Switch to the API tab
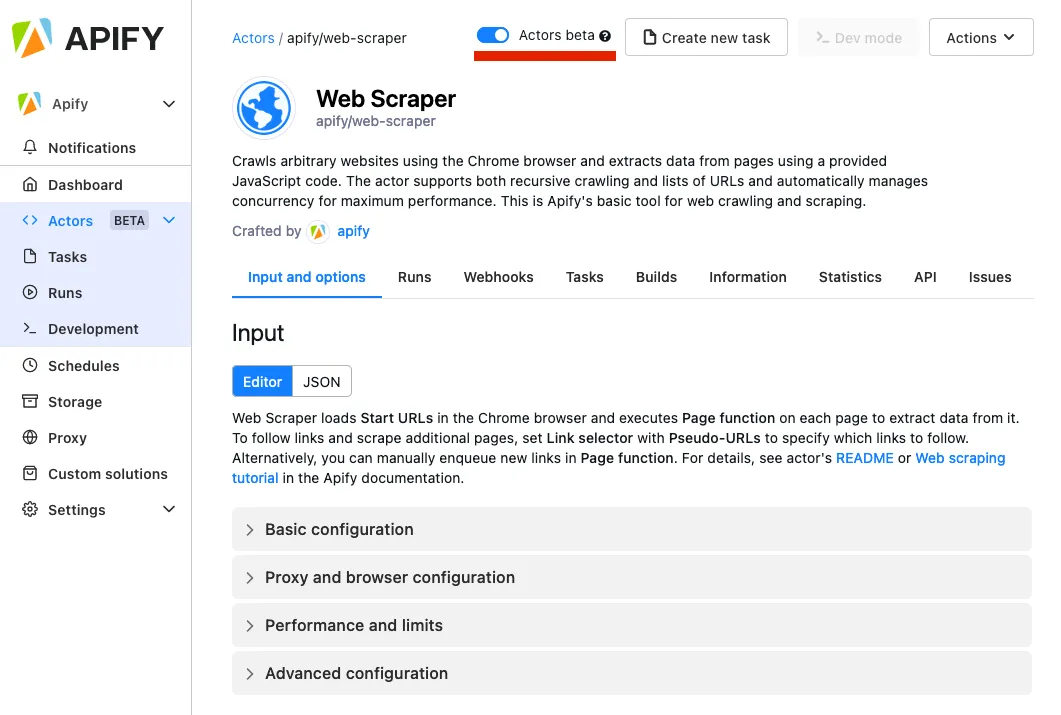This screenshot has height=715, width=1061. [x=925, y=277]
